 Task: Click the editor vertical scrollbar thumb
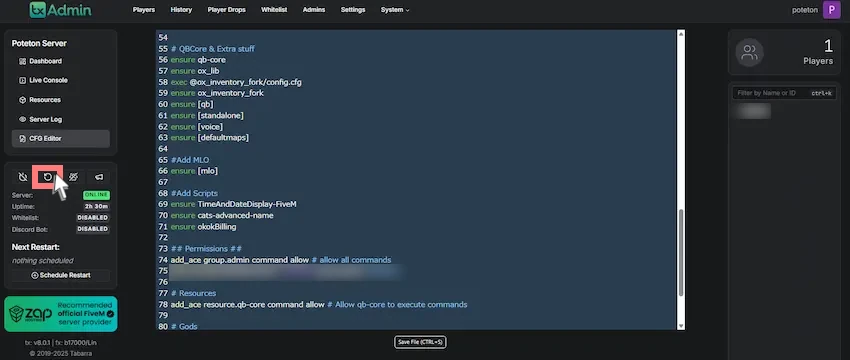coord(681,252)
